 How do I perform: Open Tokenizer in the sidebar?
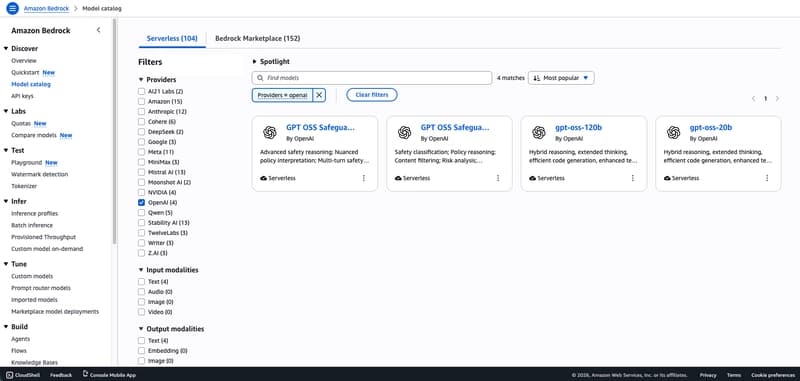point(24,186)
